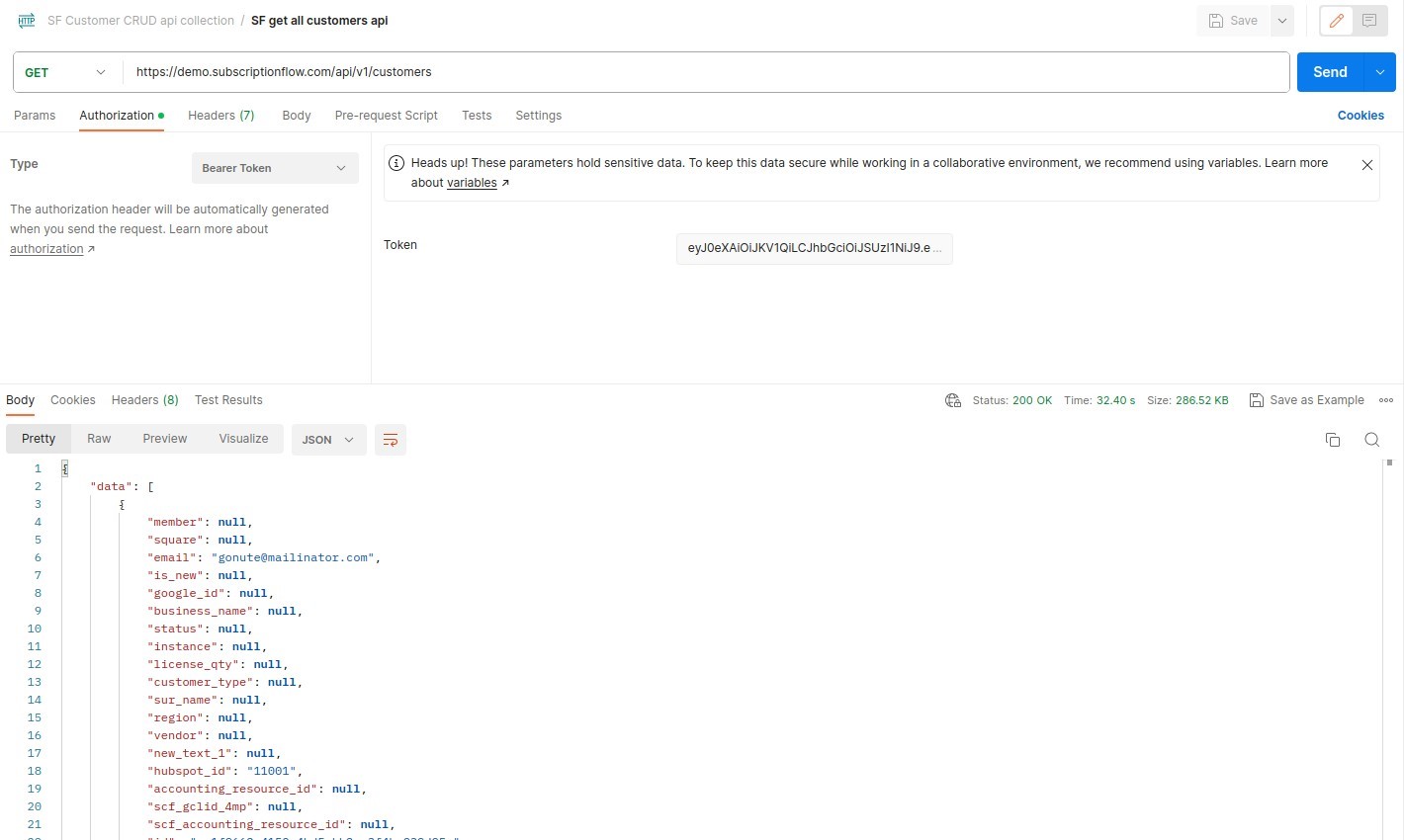The width and height of the screenshot is (1404, 840).
Task: Click Save as Example
Action: (x=1307, y=400)
